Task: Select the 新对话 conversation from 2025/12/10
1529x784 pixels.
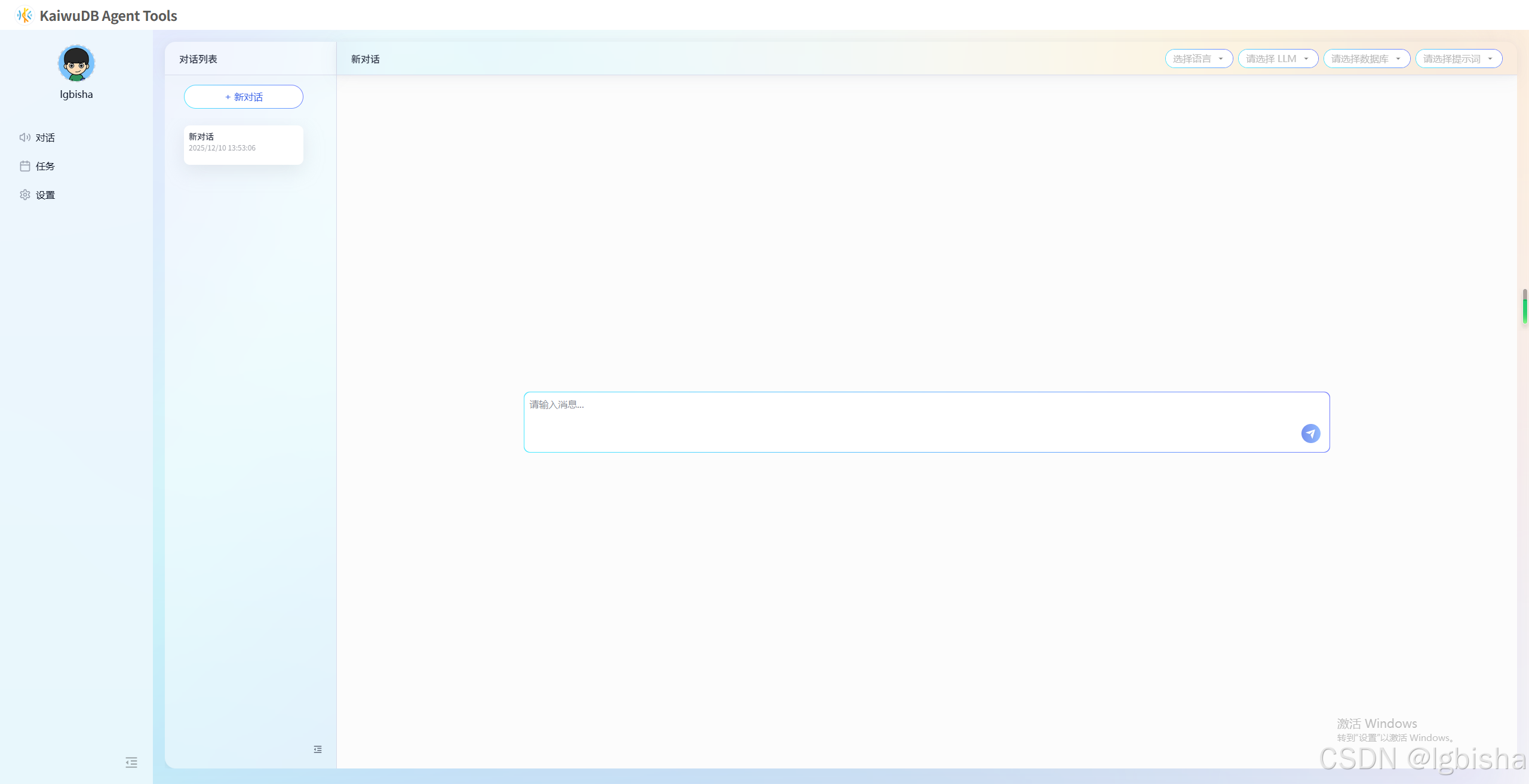Action: tap(244, 144)
